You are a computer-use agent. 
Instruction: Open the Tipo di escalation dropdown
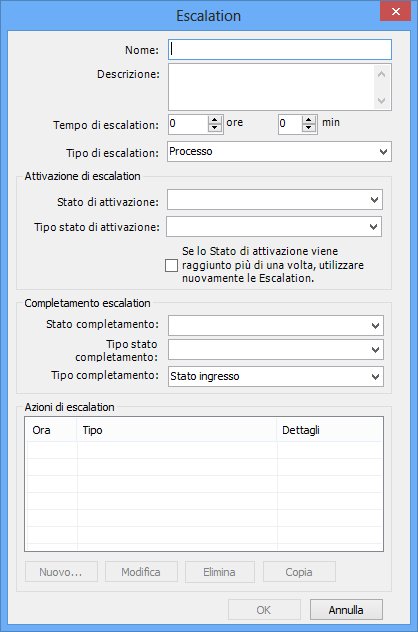pos(279,152)
